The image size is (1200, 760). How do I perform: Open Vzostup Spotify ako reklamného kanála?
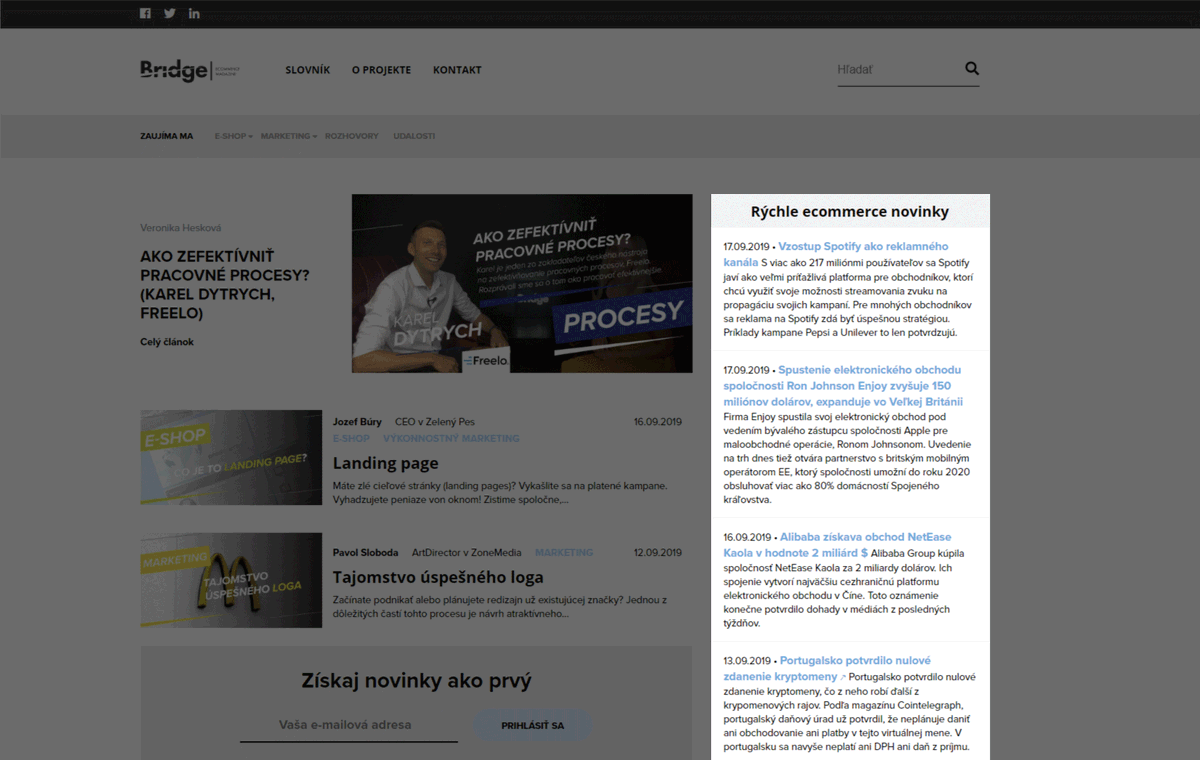[x=836, y=254]
